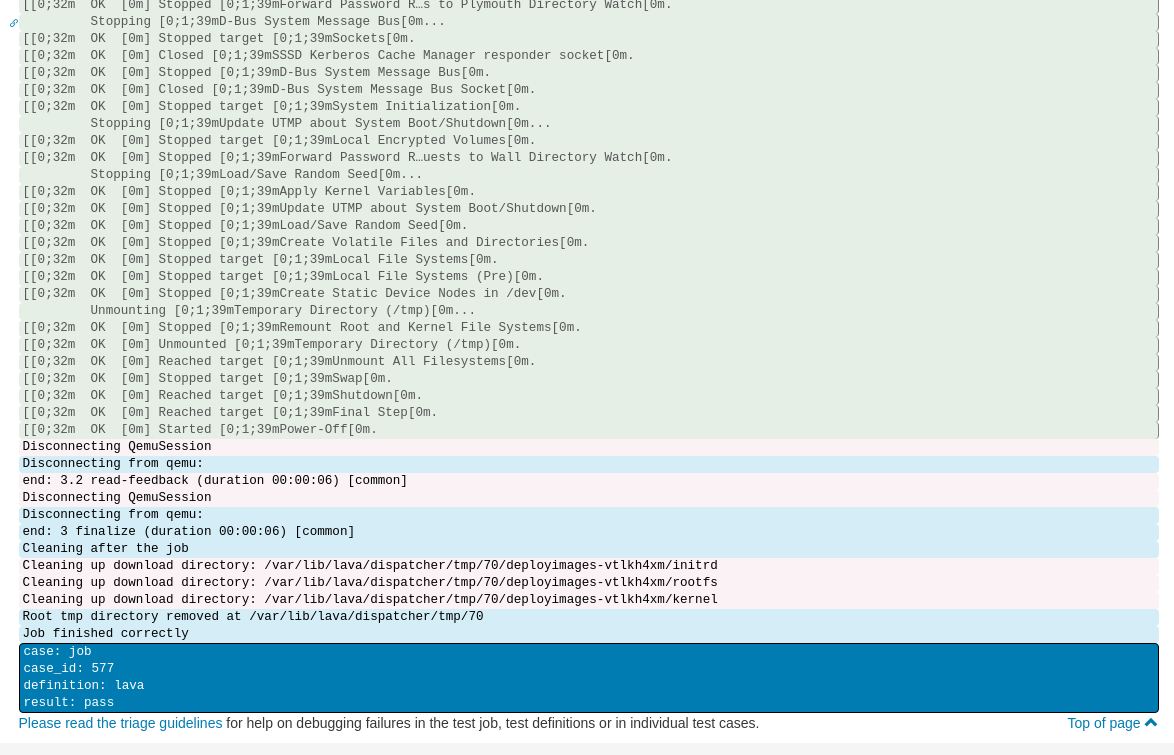Screen dimensions: 1174x755
Task: Click 'Stopping Update UTMP' log line
Action: pos(588,124)
